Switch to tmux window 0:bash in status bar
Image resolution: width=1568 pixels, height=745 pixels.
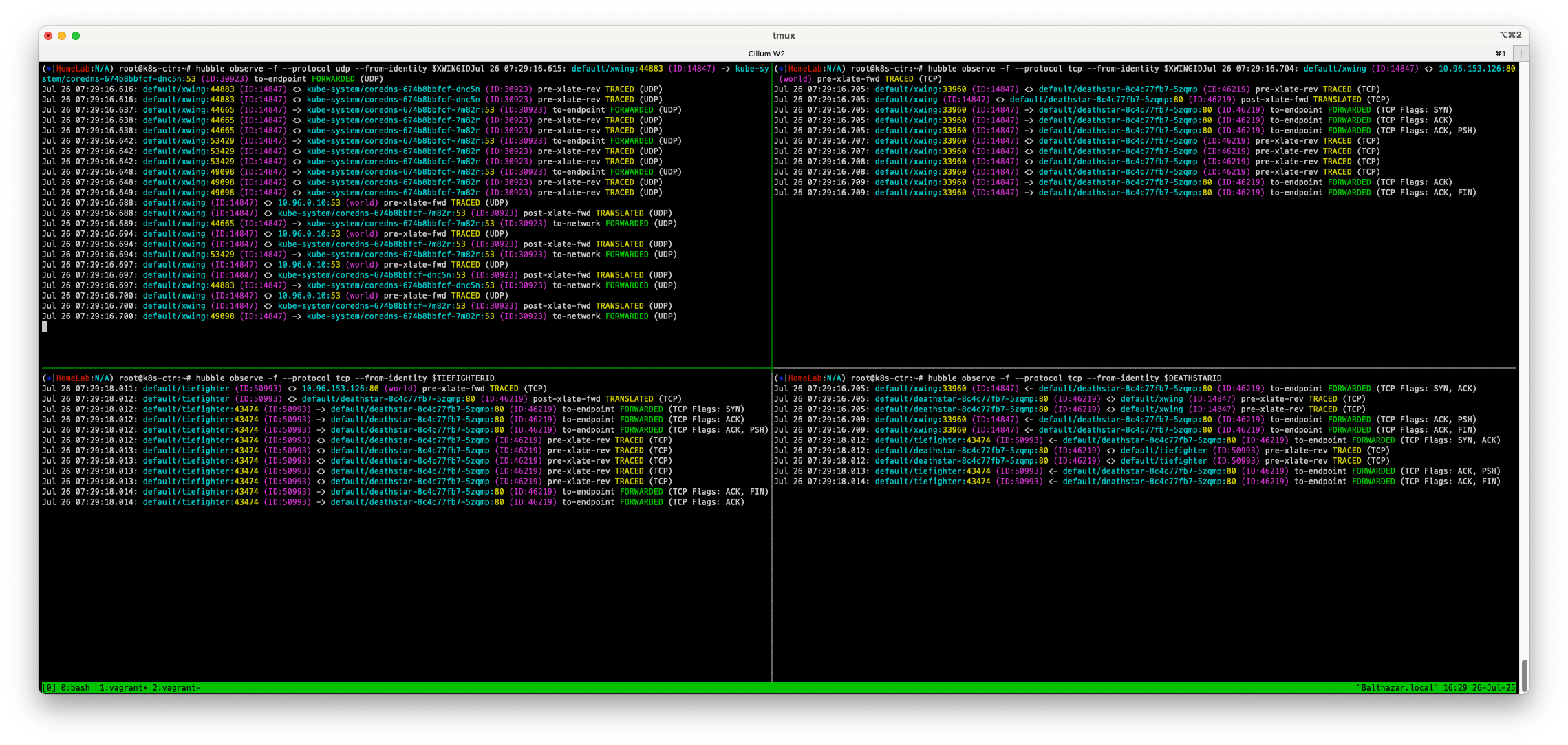coord(76,688)
